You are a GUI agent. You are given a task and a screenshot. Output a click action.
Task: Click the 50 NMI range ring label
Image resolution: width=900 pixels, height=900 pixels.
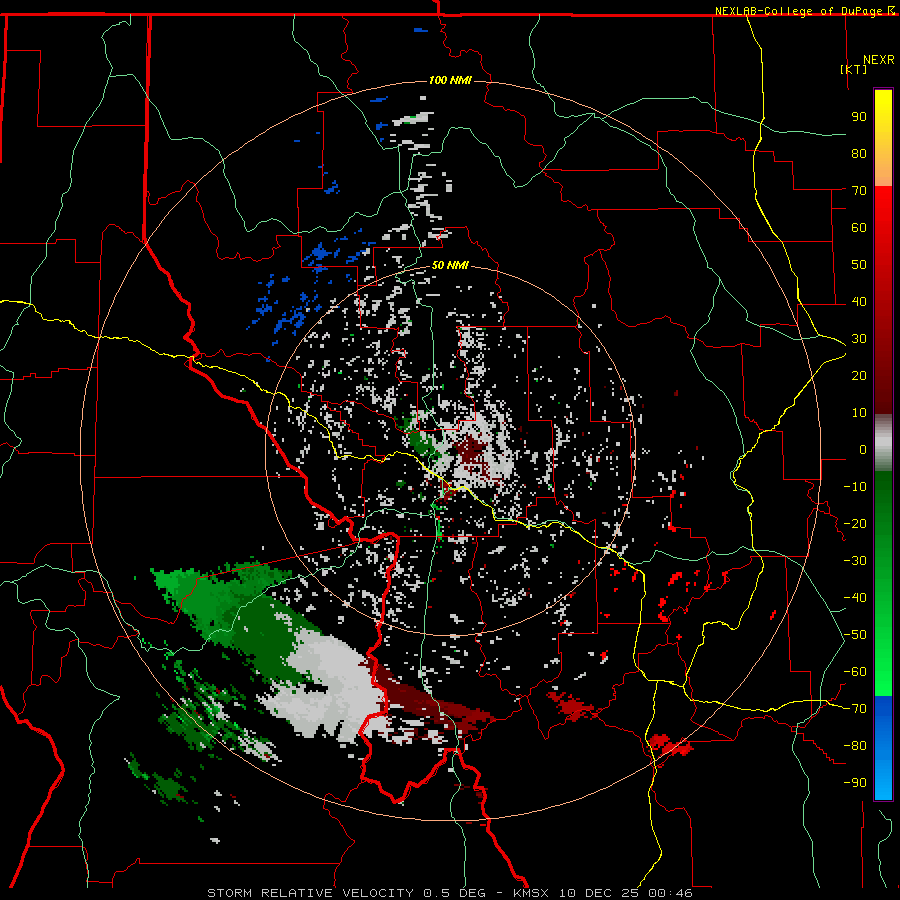(x=450, y=265)
